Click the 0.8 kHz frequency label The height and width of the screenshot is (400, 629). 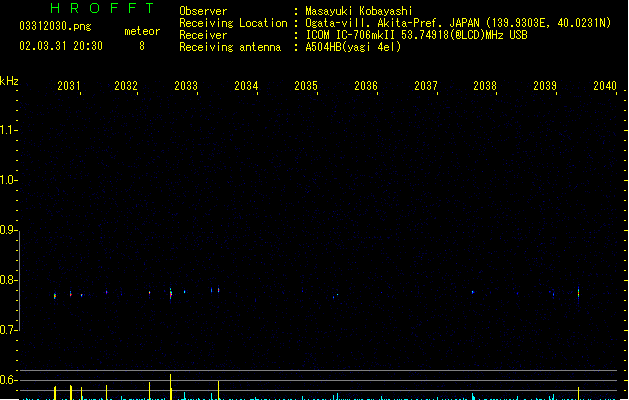coord(7,280)
